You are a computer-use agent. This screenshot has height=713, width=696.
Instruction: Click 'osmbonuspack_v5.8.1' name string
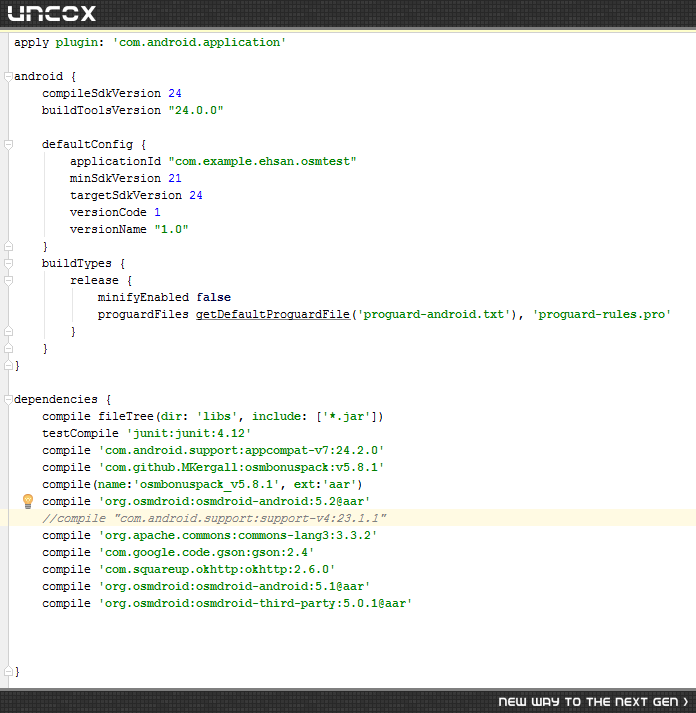point(206,485)
